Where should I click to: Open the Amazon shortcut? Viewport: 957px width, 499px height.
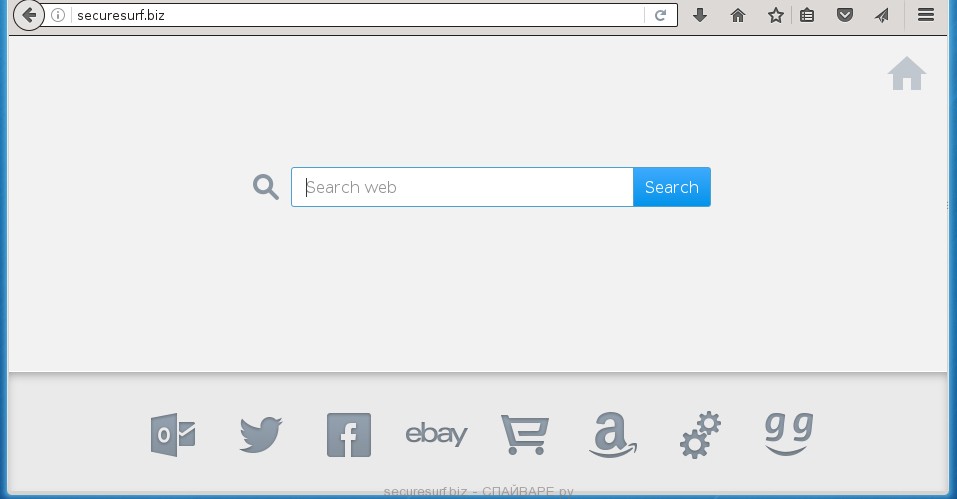[x=612, y=435]
